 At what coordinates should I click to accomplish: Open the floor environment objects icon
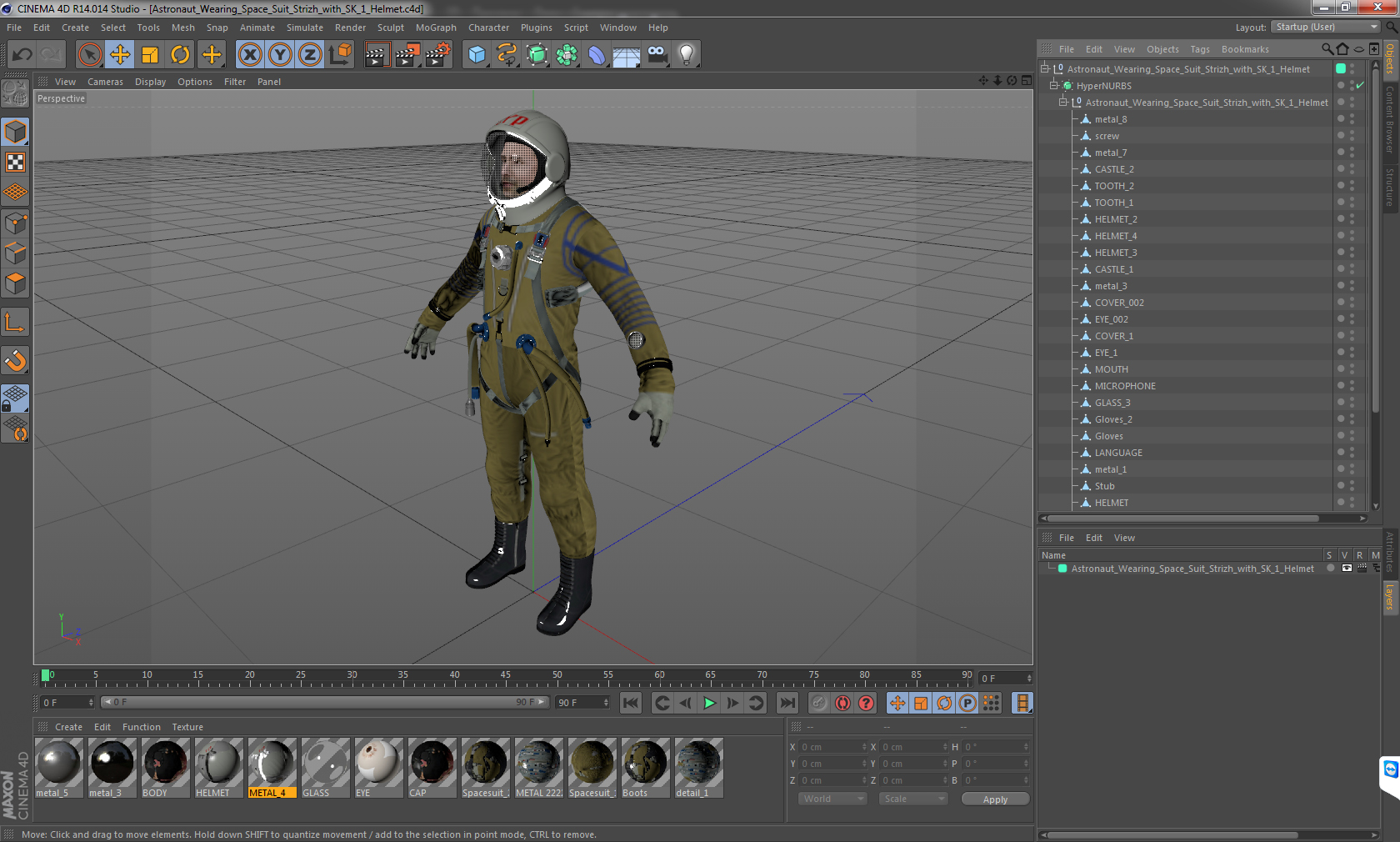point(627,55)
